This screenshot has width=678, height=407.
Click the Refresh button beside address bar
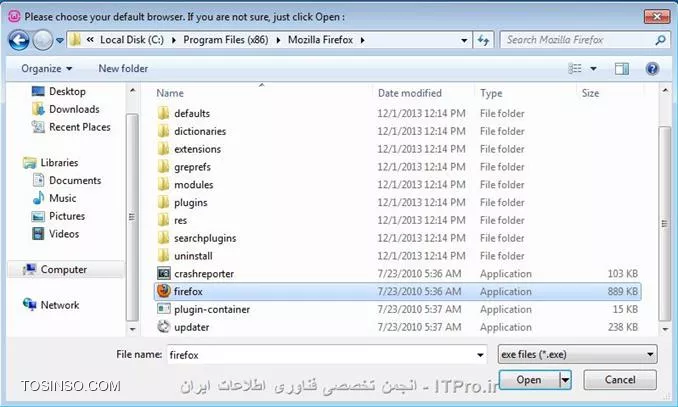483,40
